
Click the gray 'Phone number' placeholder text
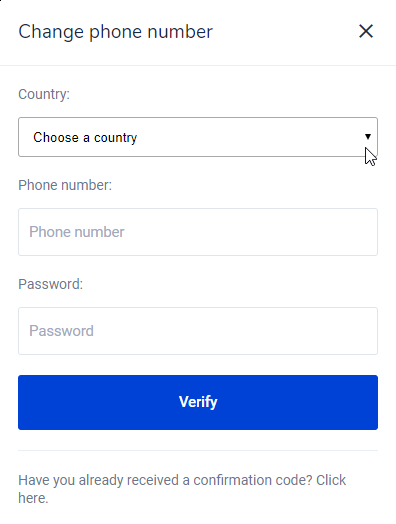[77, 232]
